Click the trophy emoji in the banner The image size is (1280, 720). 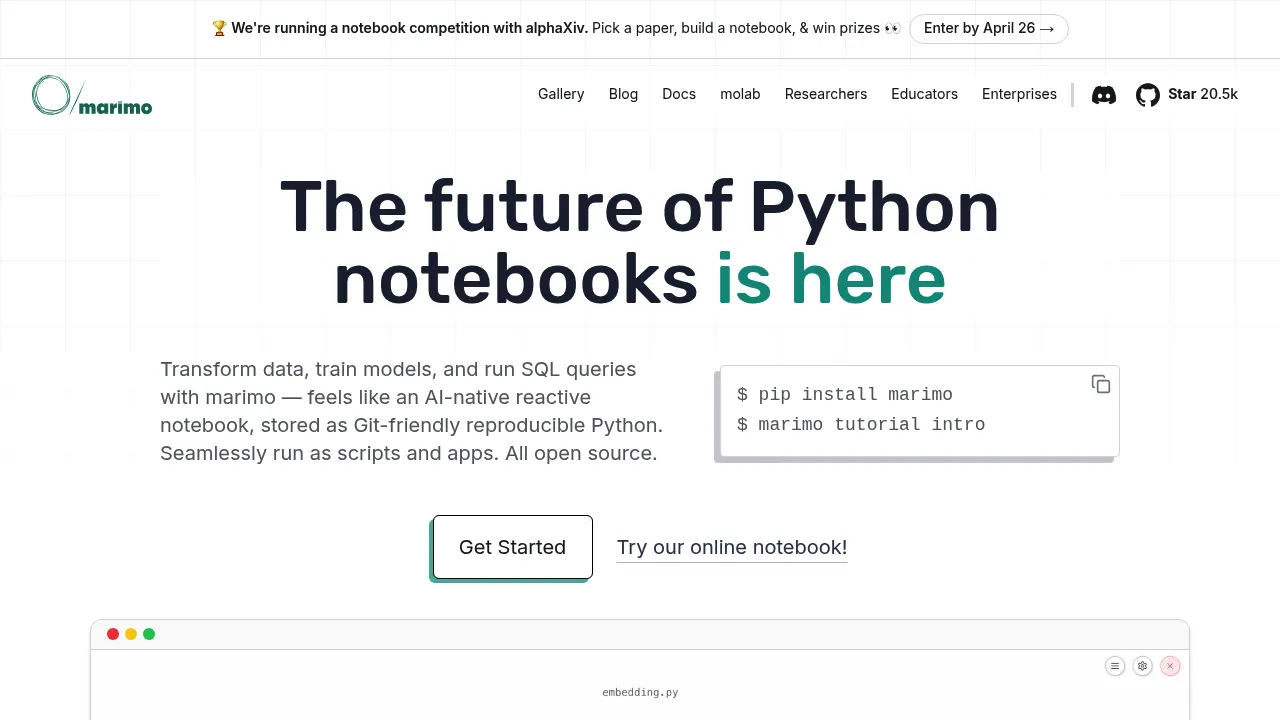tap(220, 28)
